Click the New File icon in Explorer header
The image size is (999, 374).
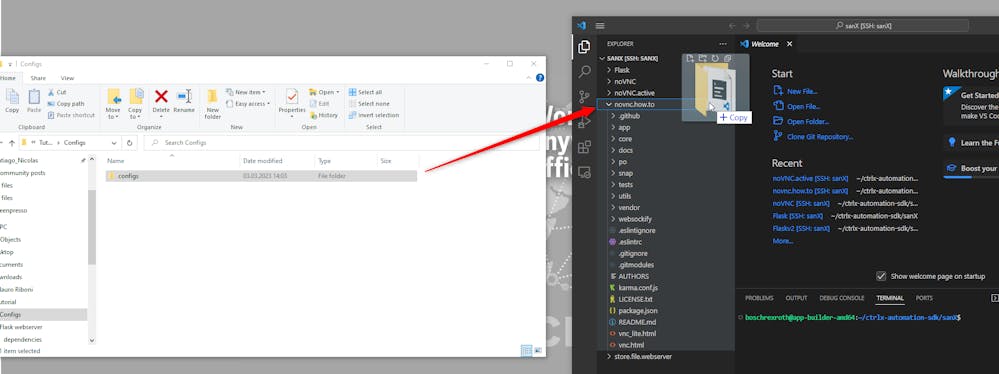(691, 59)
